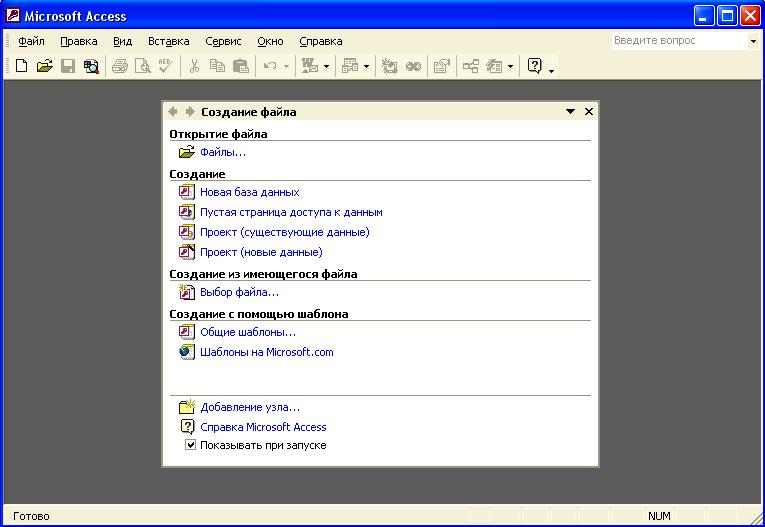
Task: Click the Справка Microsoft Access link
Action: click(263, 427)
